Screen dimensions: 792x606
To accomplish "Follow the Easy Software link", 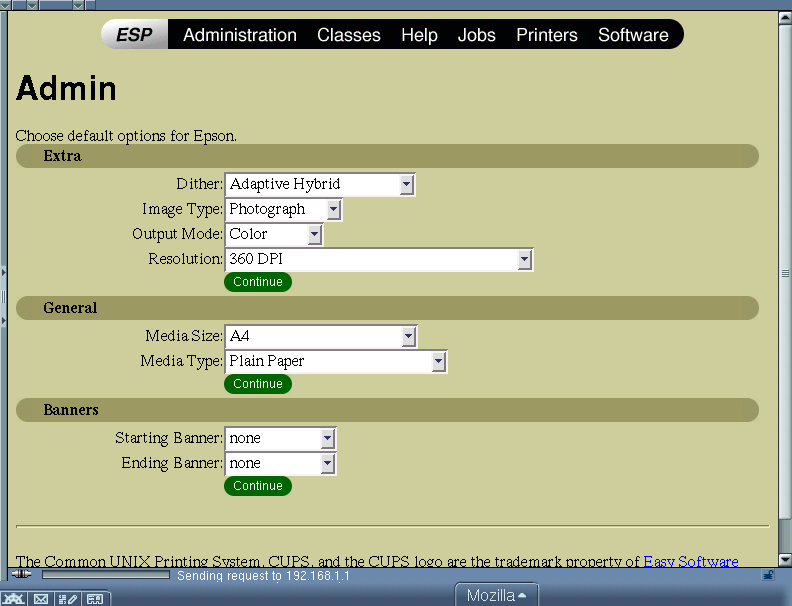I will coord(690,561).
